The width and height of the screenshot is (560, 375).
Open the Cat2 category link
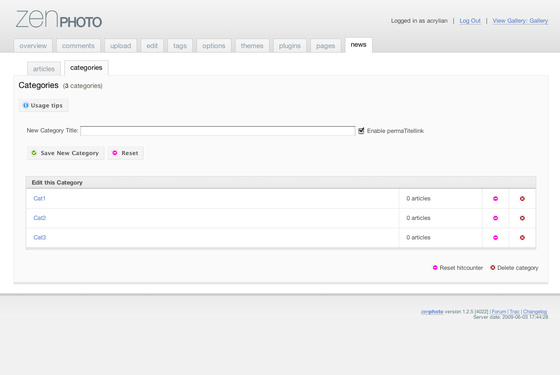39,218
